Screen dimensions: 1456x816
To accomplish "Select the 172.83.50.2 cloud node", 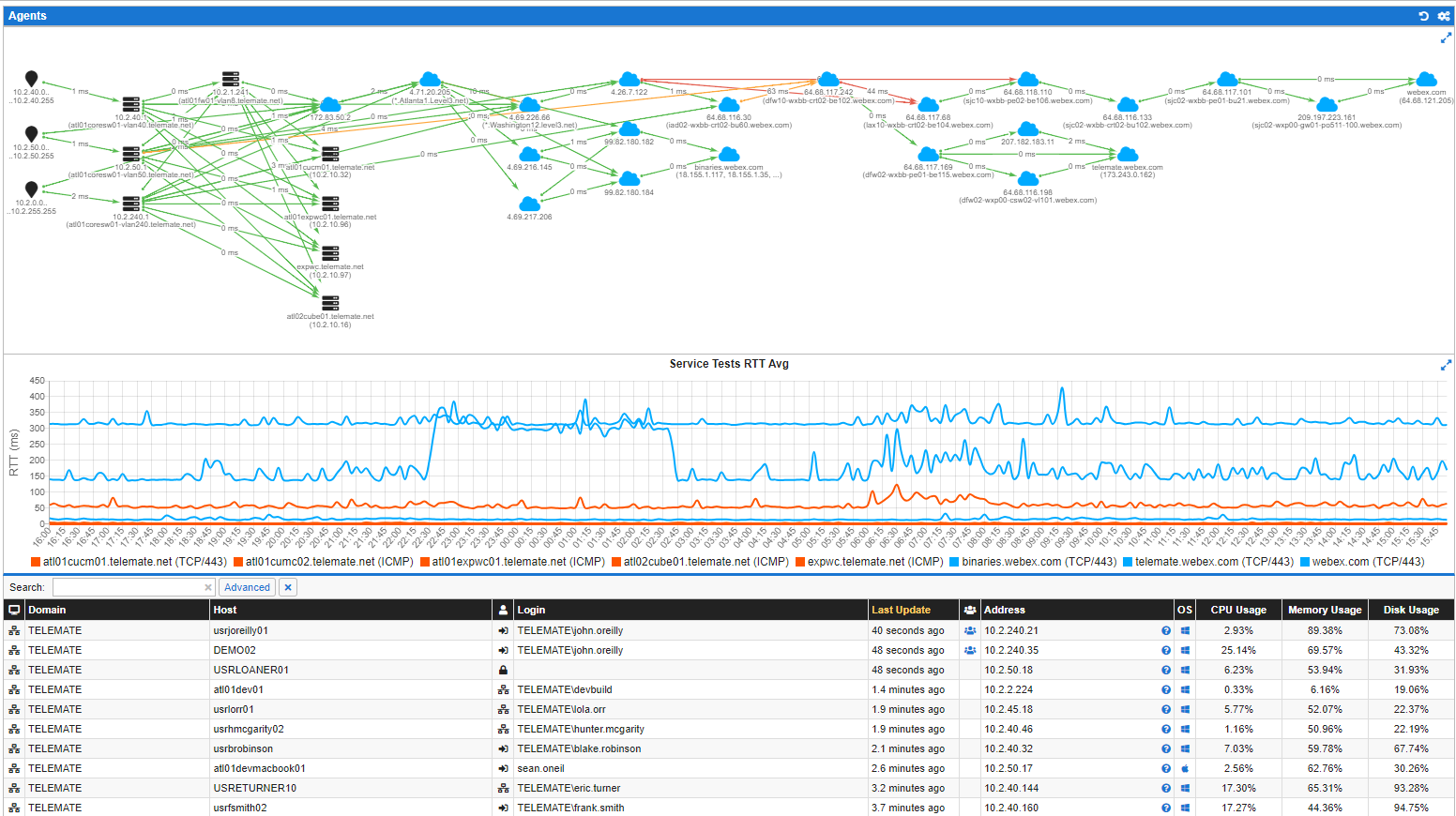I will pyautogui.click(x=330, y=104).
